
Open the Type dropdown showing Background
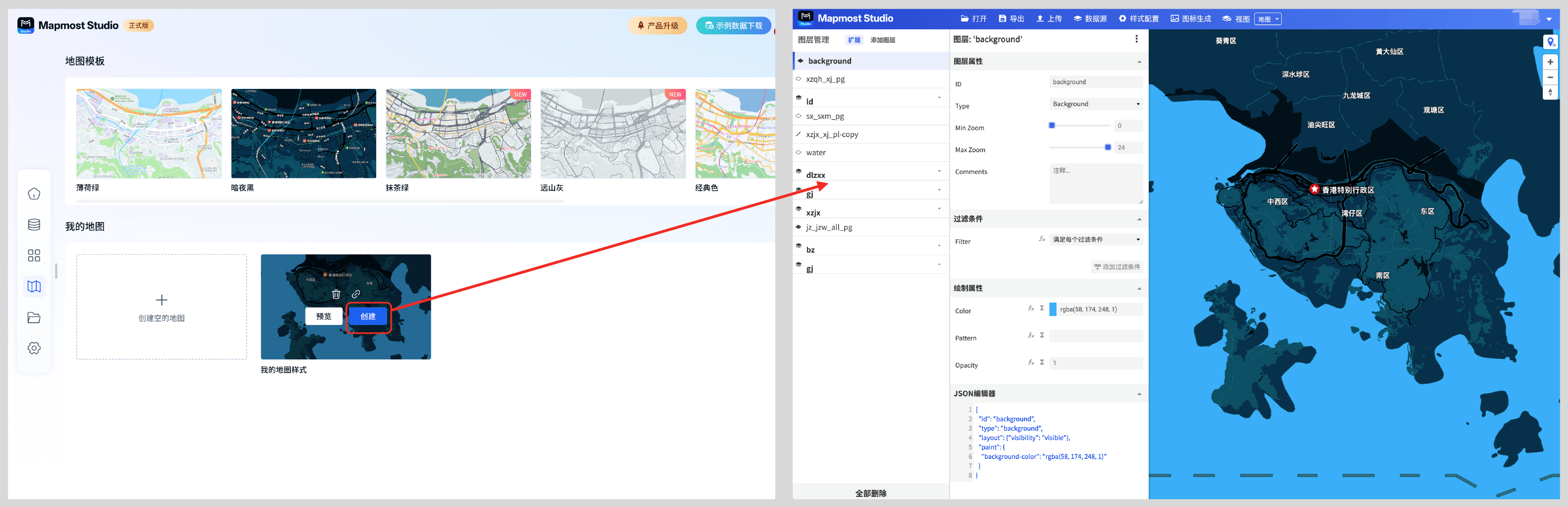pyautogui.click(x=1095, y=104)
